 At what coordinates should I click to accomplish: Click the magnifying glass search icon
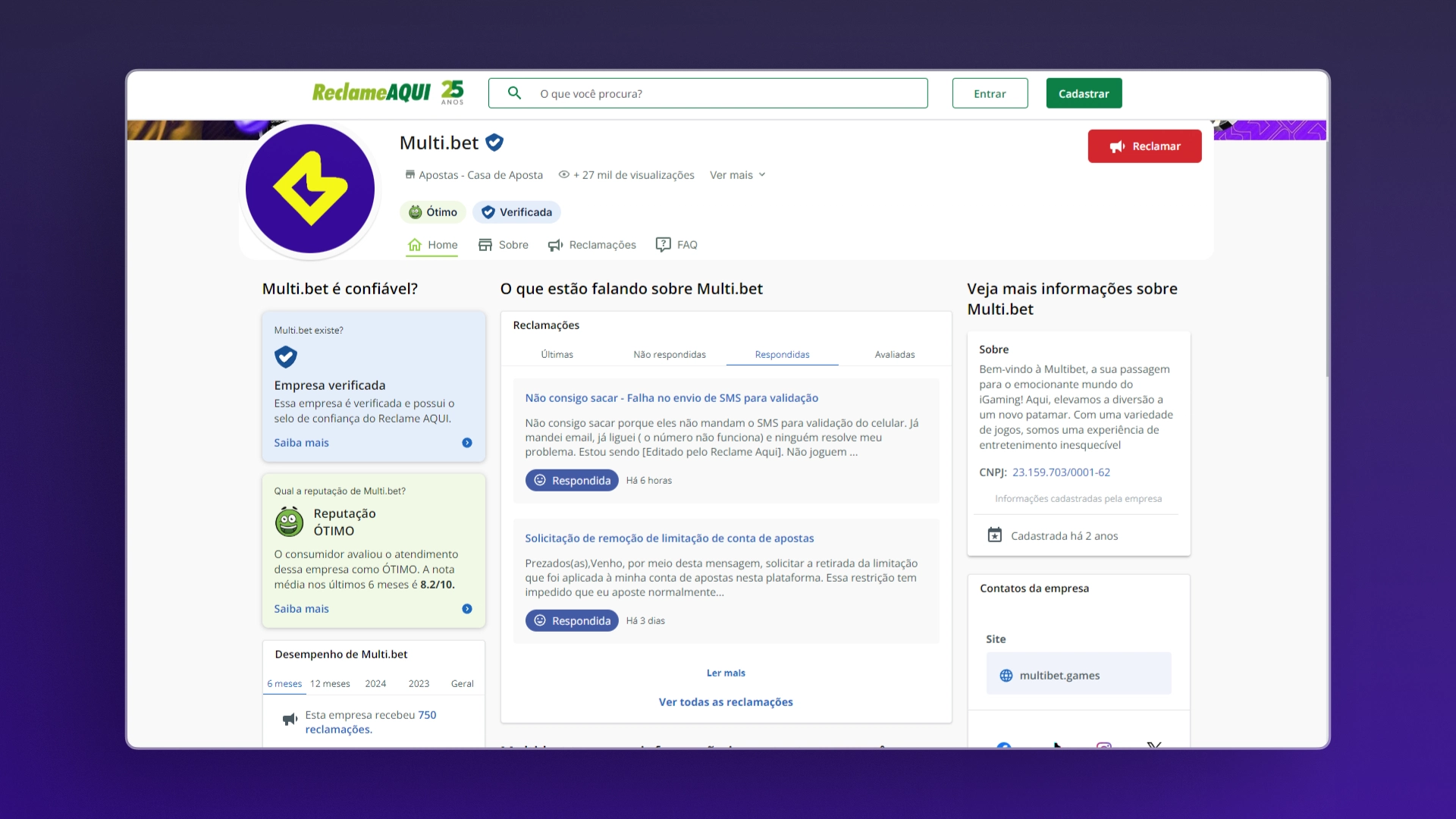(514, 93)
